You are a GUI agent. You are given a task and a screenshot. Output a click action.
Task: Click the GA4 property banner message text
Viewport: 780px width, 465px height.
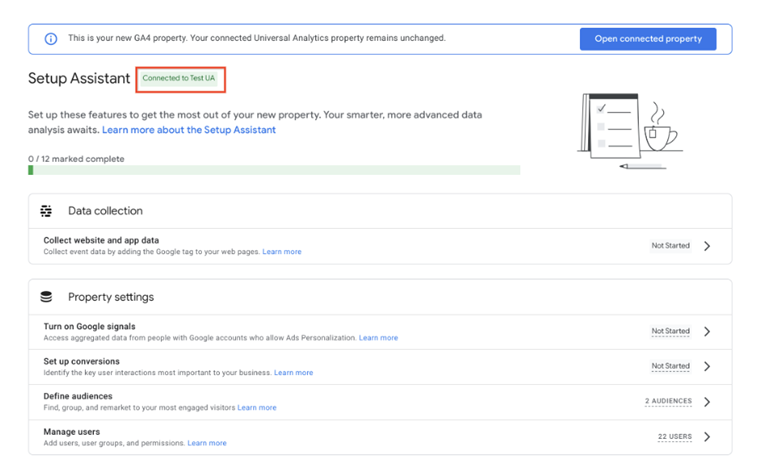tap(257, 38)
